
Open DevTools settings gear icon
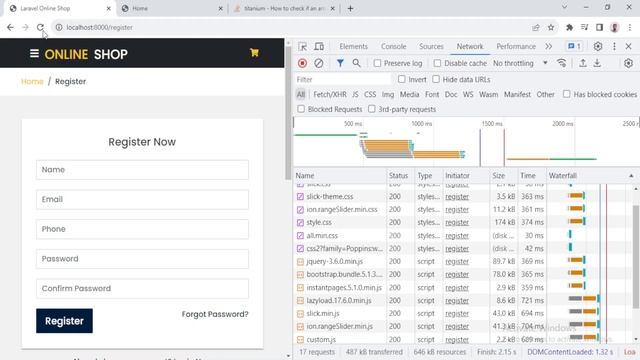point(598,47)
